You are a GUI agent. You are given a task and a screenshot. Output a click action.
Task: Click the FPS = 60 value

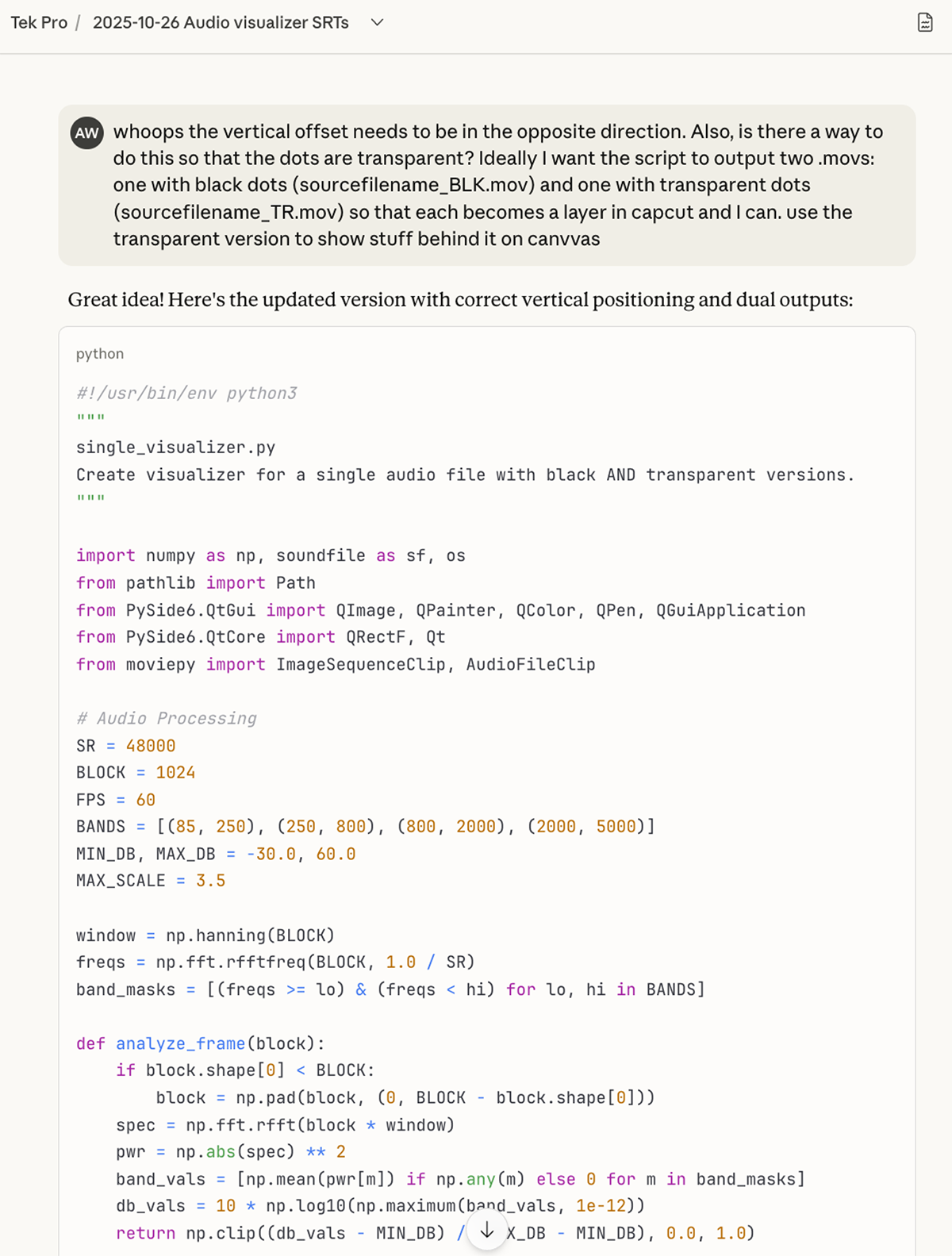click(146, 799)
